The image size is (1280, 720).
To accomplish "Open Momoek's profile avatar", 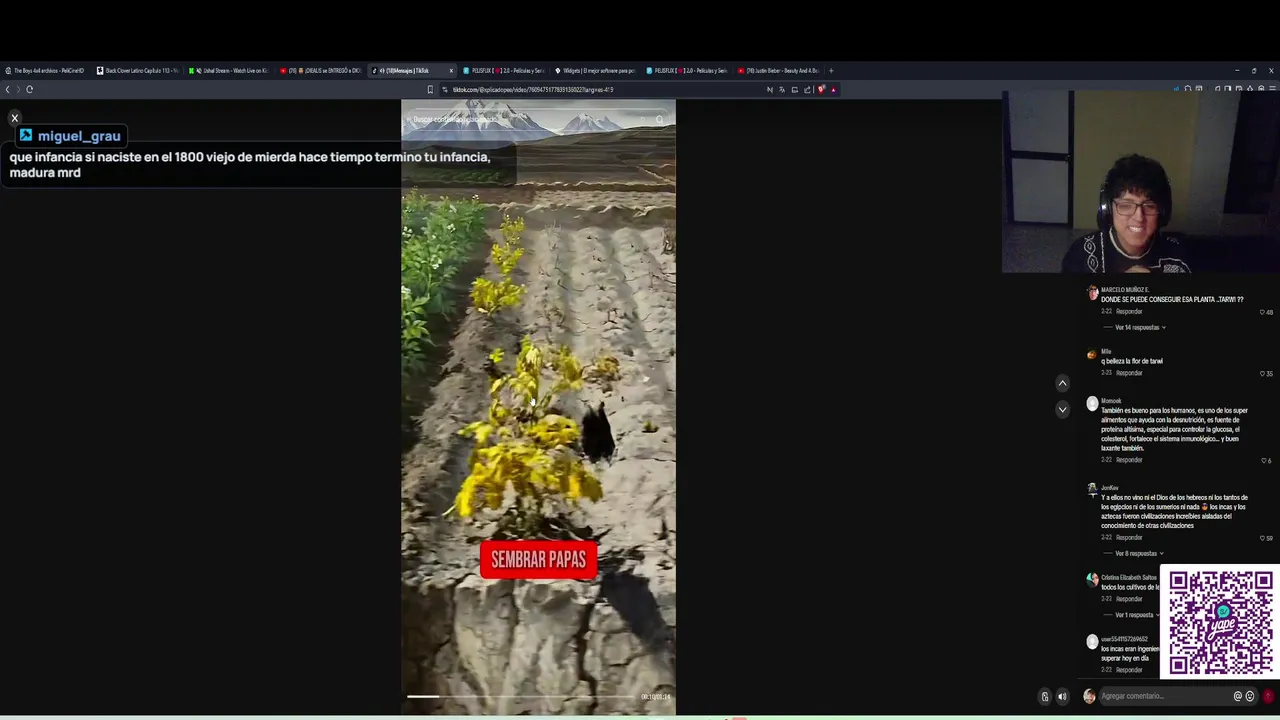I will pos(1092,404).
